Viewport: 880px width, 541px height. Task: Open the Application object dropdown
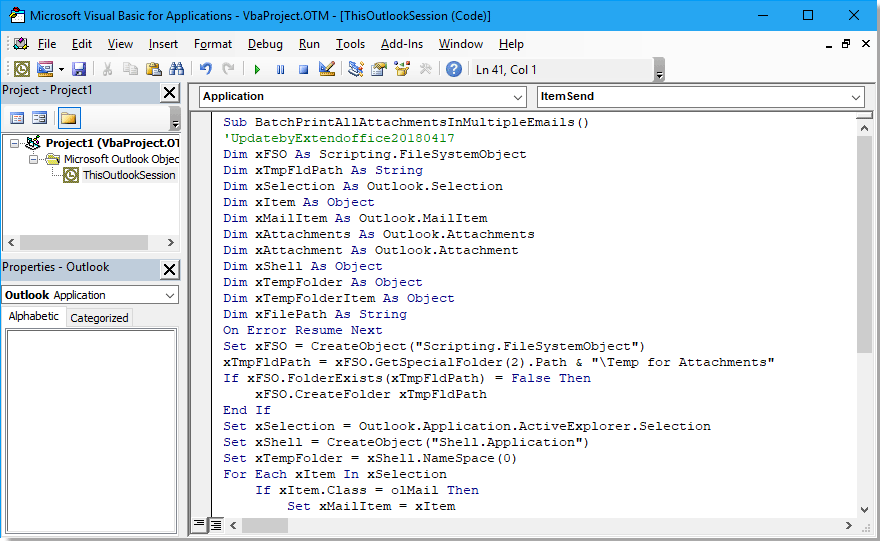pos(517,97)
